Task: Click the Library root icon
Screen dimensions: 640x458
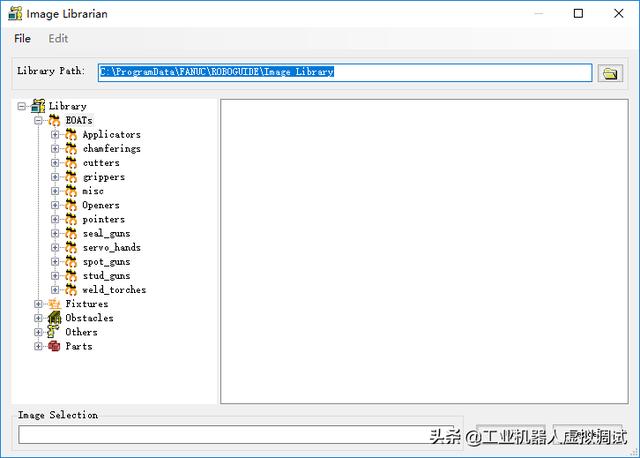Action: [x=38, y=106]
